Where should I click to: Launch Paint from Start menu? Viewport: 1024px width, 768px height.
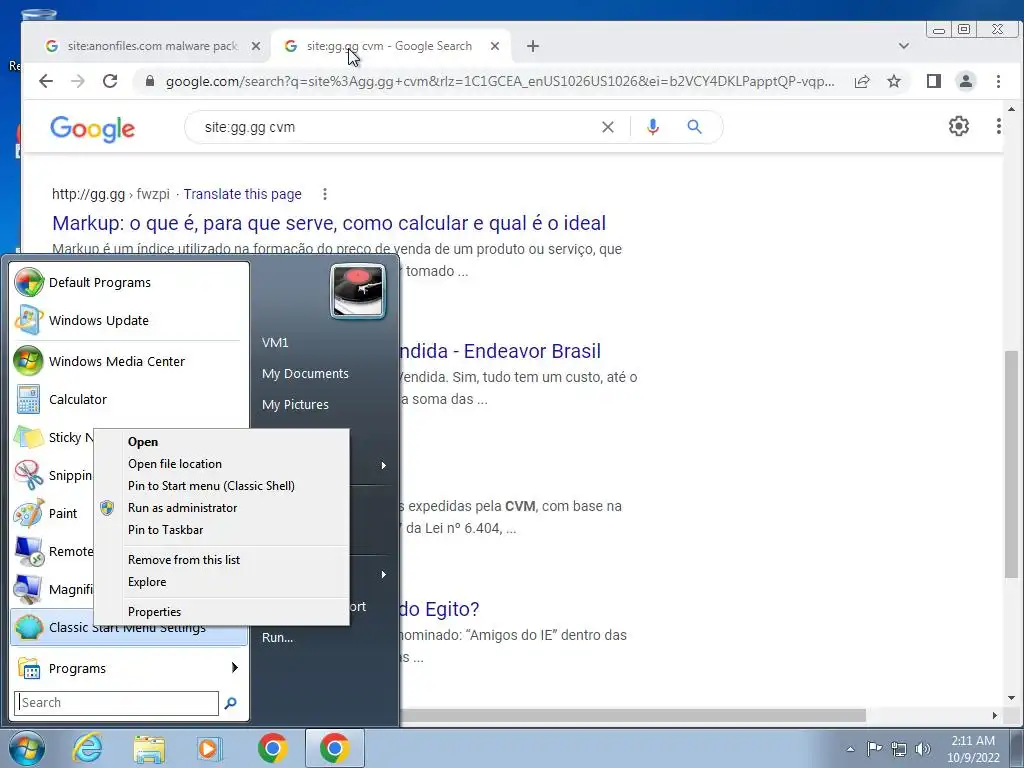pyautogui.click(x=53, y=513)
